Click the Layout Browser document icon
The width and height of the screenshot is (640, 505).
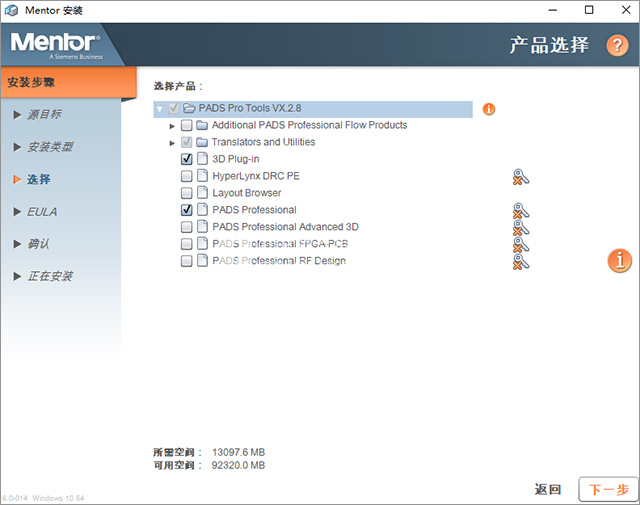pos(202,193)
